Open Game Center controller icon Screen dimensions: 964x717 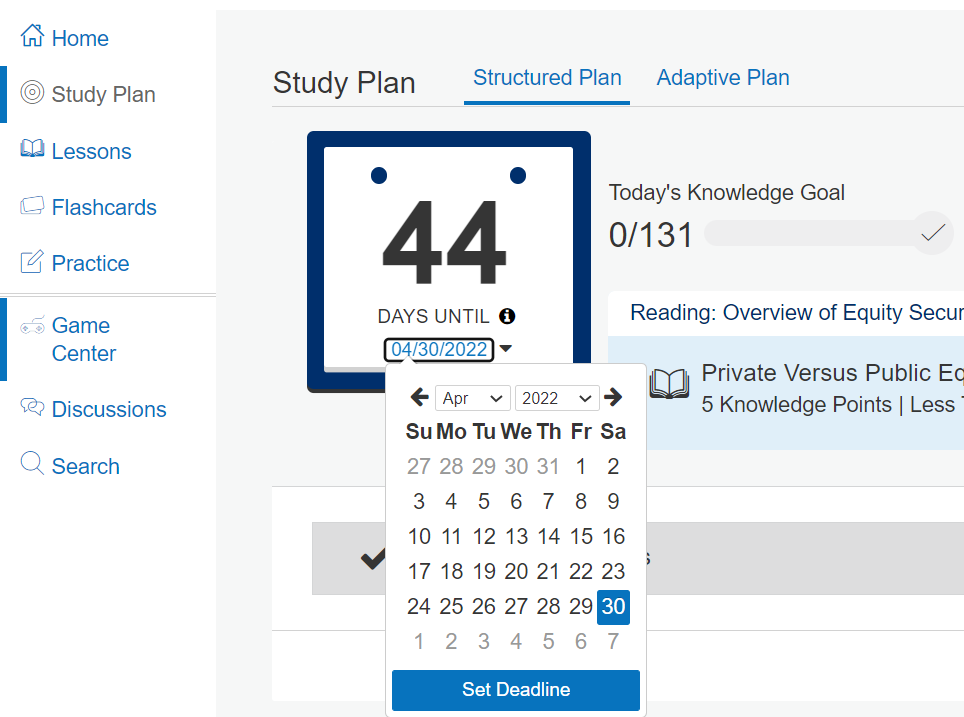coord(32,325)
